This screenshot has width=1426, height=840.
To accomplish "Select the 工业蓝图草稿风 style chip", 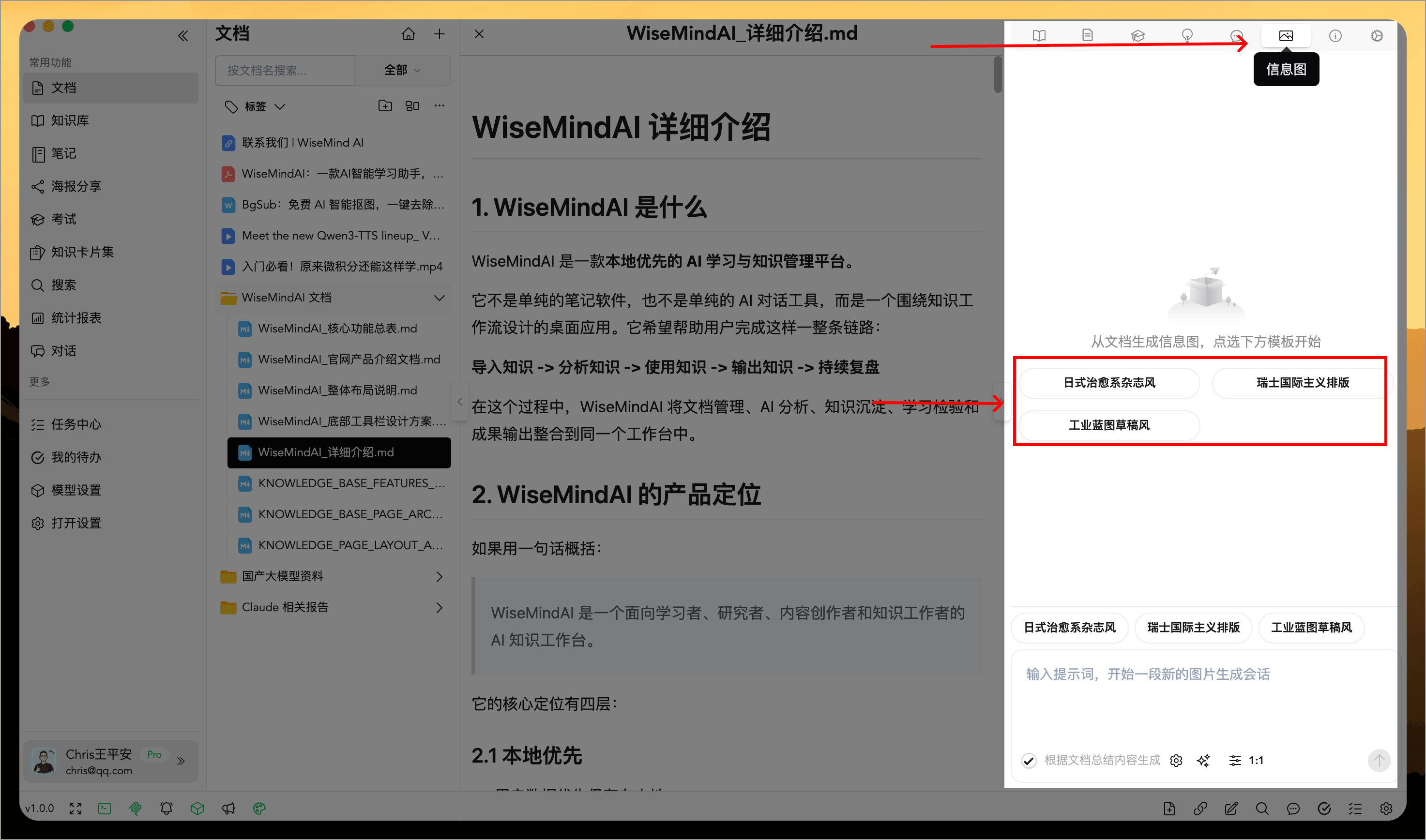I will pyautogui.click(x=1311, y=628).
